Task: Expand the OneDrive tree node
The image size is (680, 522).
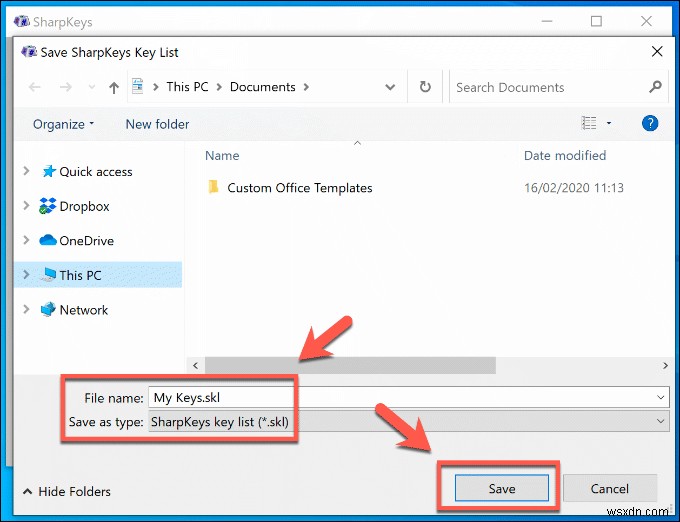Action: coord(26,240)
